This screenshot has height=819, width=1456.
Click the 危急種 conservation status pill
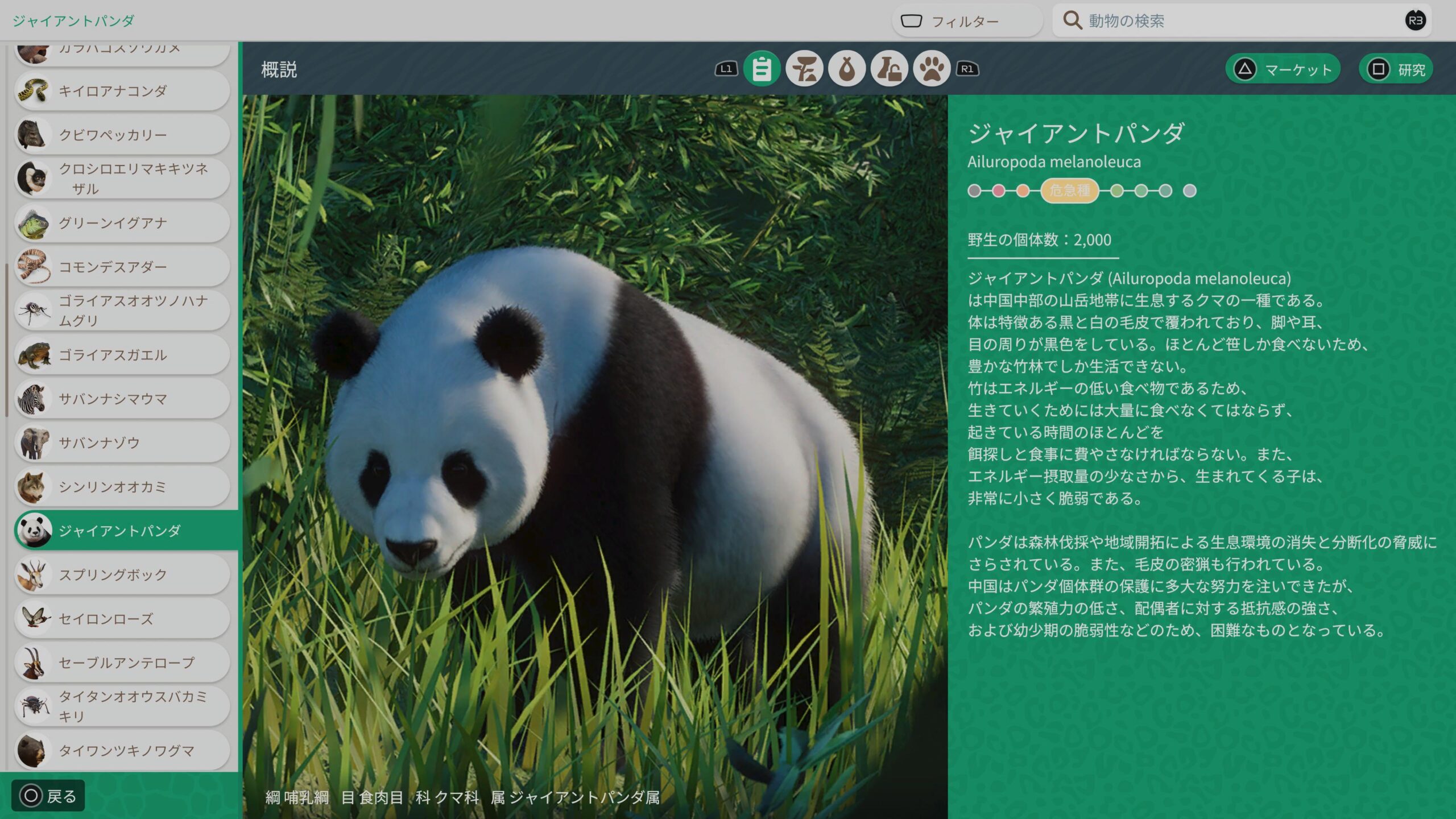click(1069, 191)
